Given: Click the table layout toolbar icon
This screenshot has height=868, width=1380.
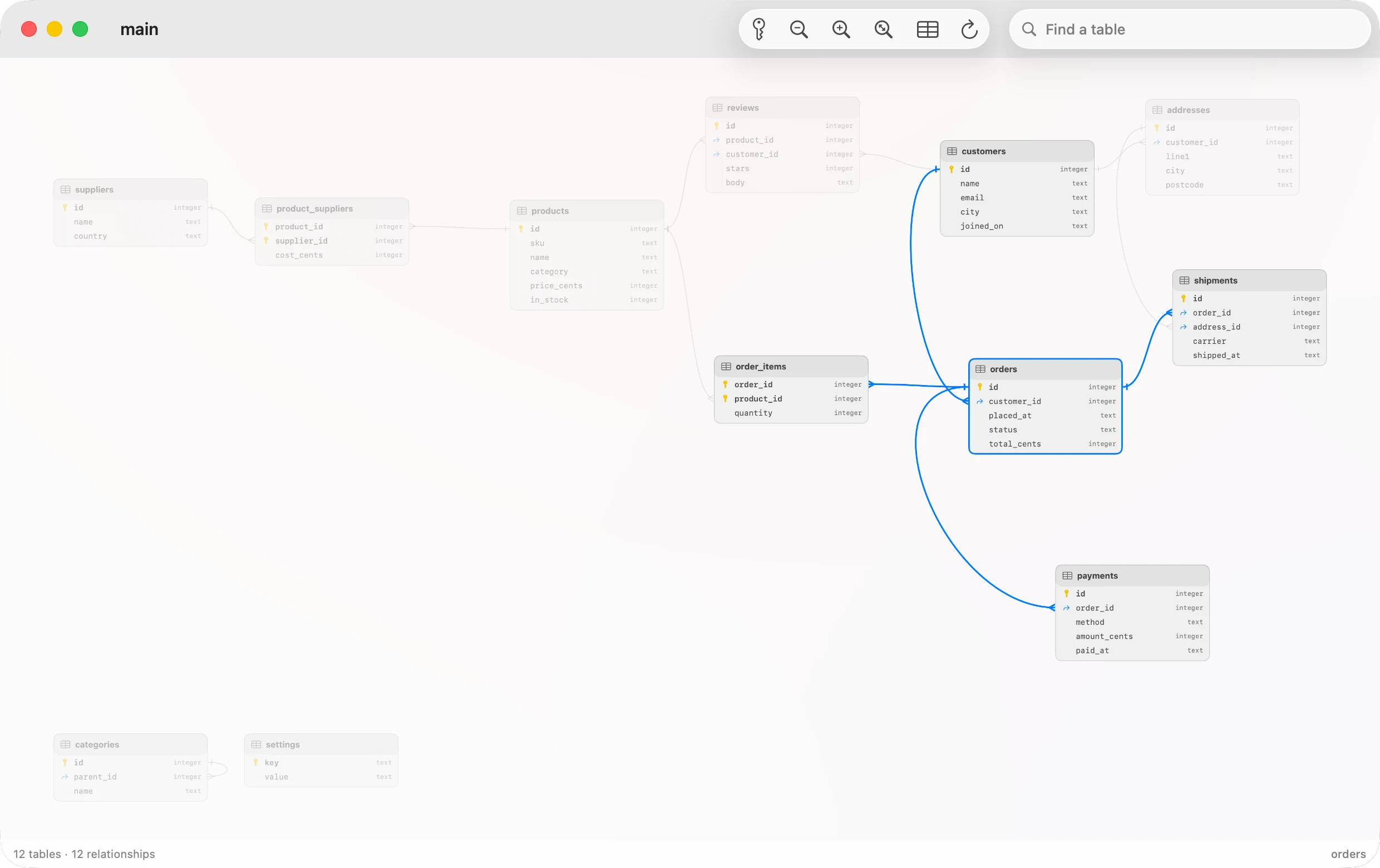Looking at the screenshot, I should pos(927,29).
